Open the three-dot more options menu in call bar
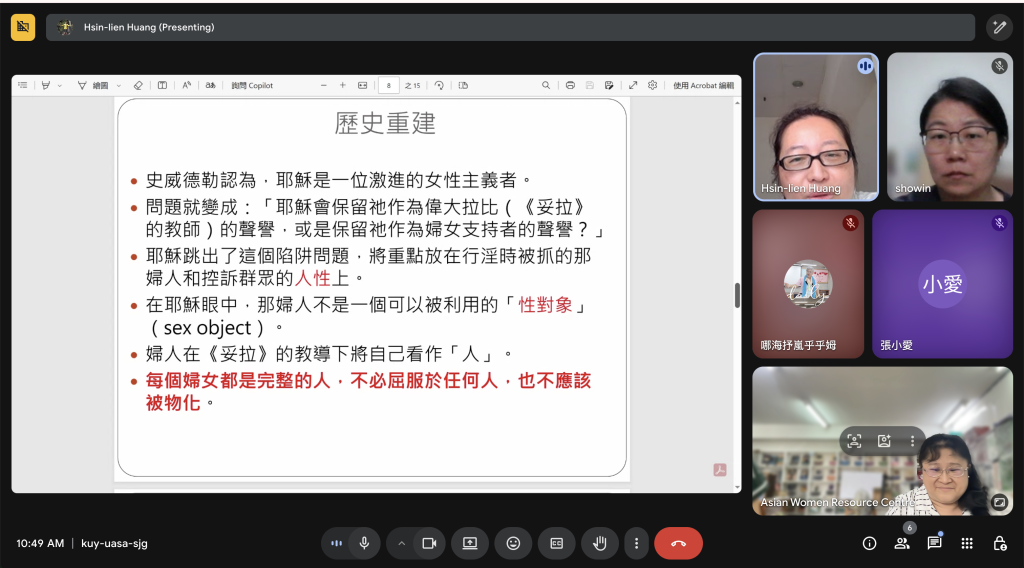This screenshot has width=1024, height=568. point(636,543)
